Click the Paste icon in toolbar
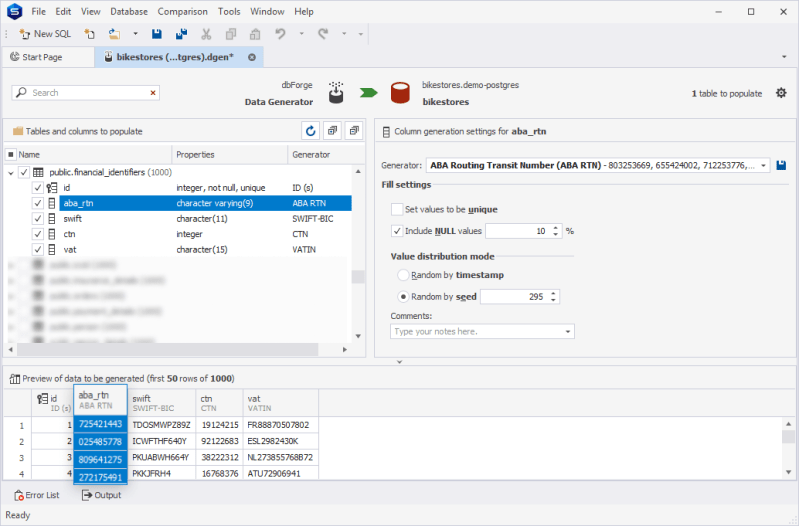The image size is (799, 526). point(255,34)
